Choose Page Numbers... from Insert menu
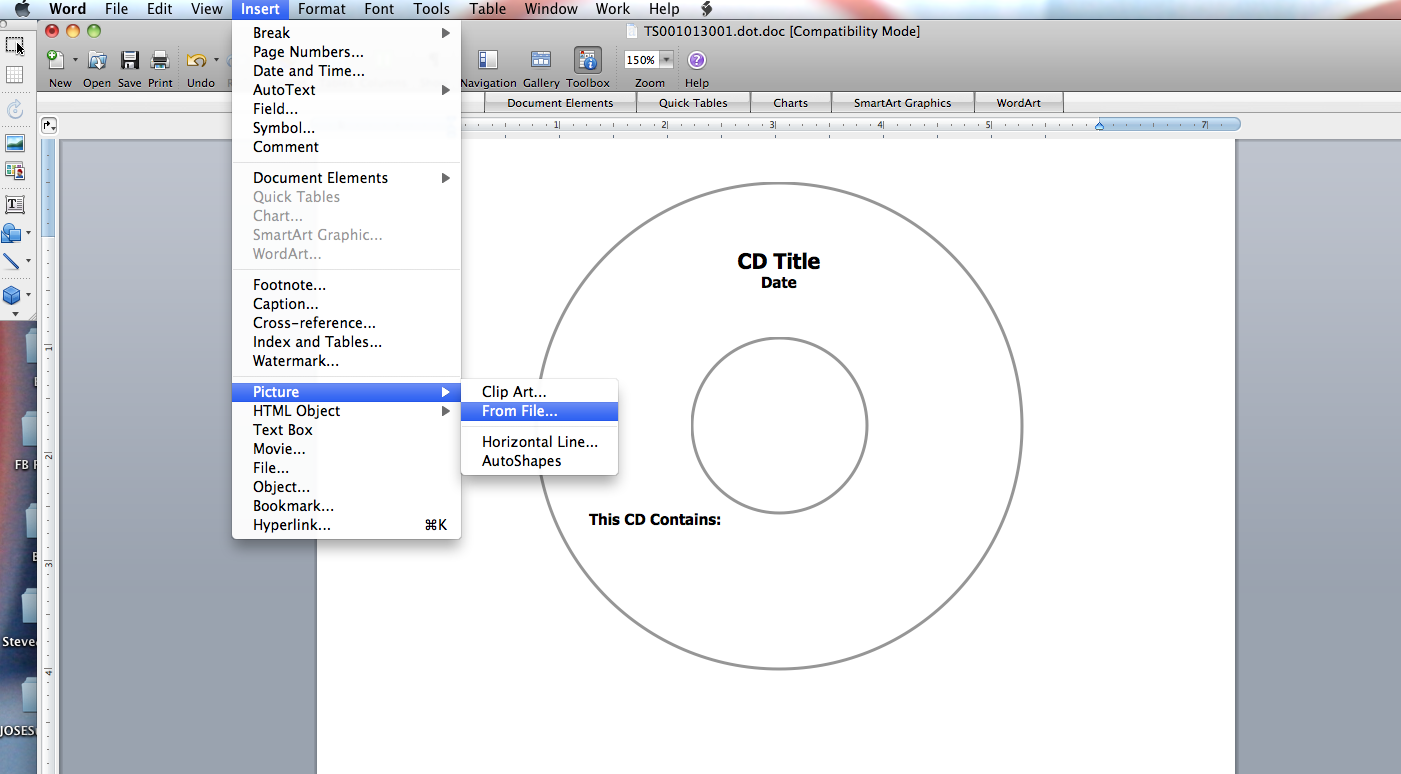 346,52
